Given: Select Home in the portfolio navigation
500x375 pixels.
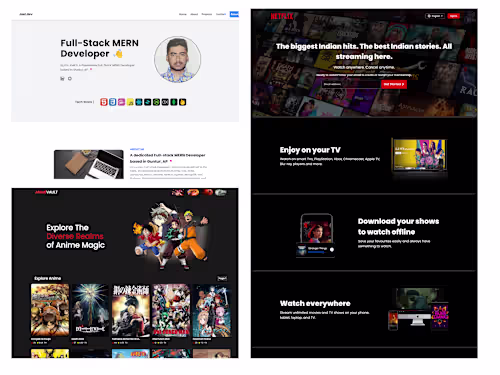Looking at the screenshot, I should pos(183,14).
